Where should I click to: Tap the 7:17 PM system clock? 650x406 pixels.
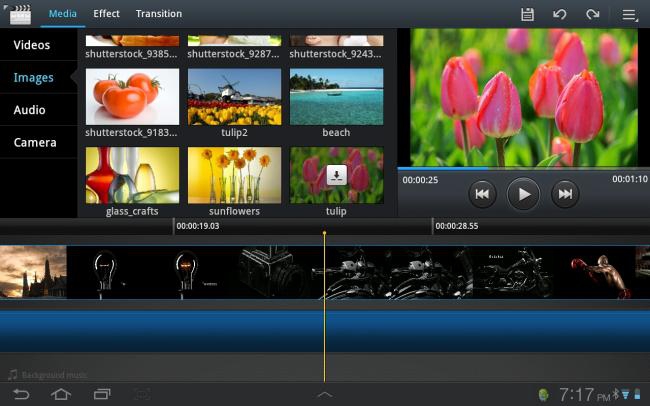(585, 394)
